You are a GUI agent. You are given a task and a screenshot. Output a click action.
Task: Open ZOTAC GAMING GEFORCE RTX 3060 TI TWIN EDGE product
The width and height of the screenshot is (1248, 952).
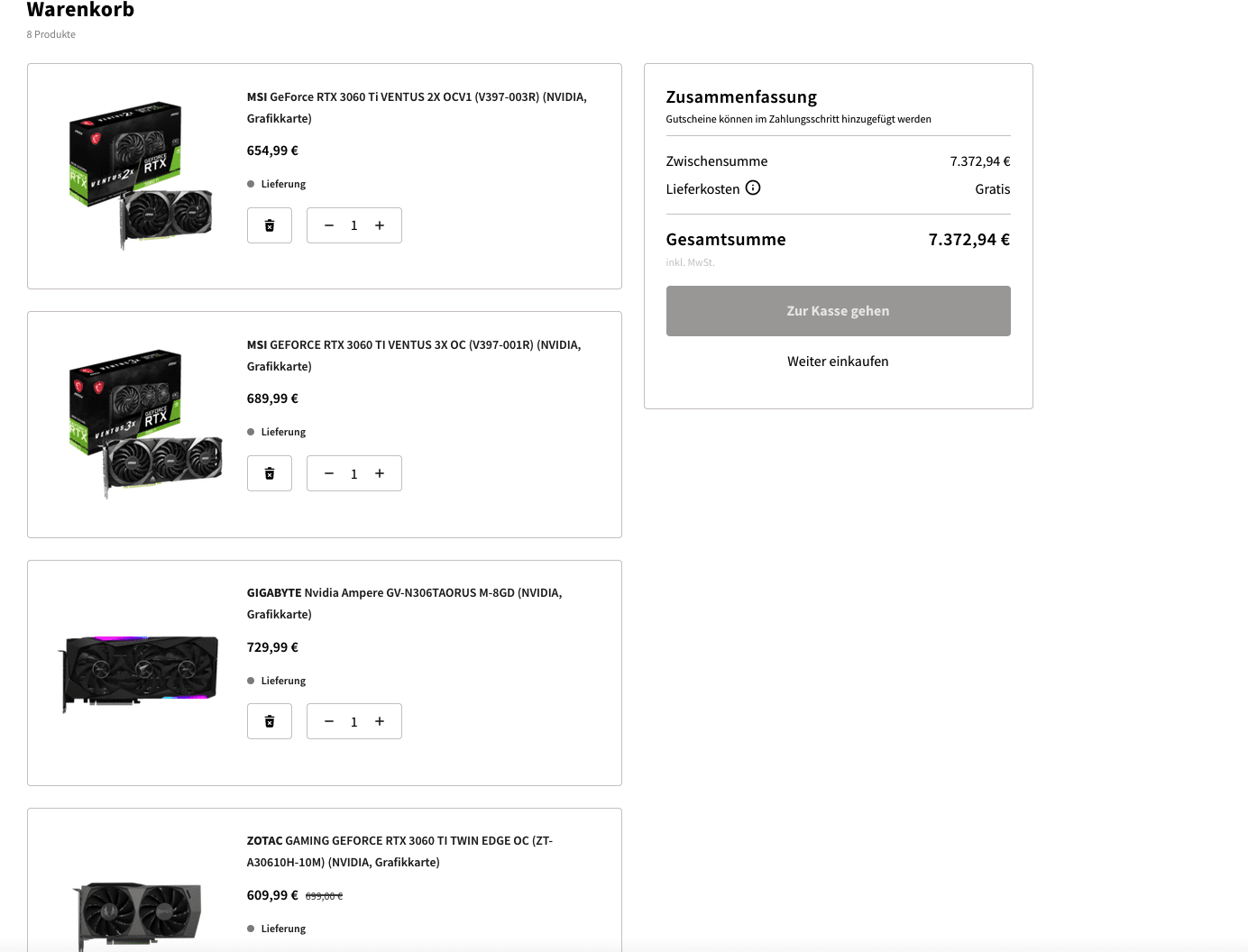click(399, 851)
